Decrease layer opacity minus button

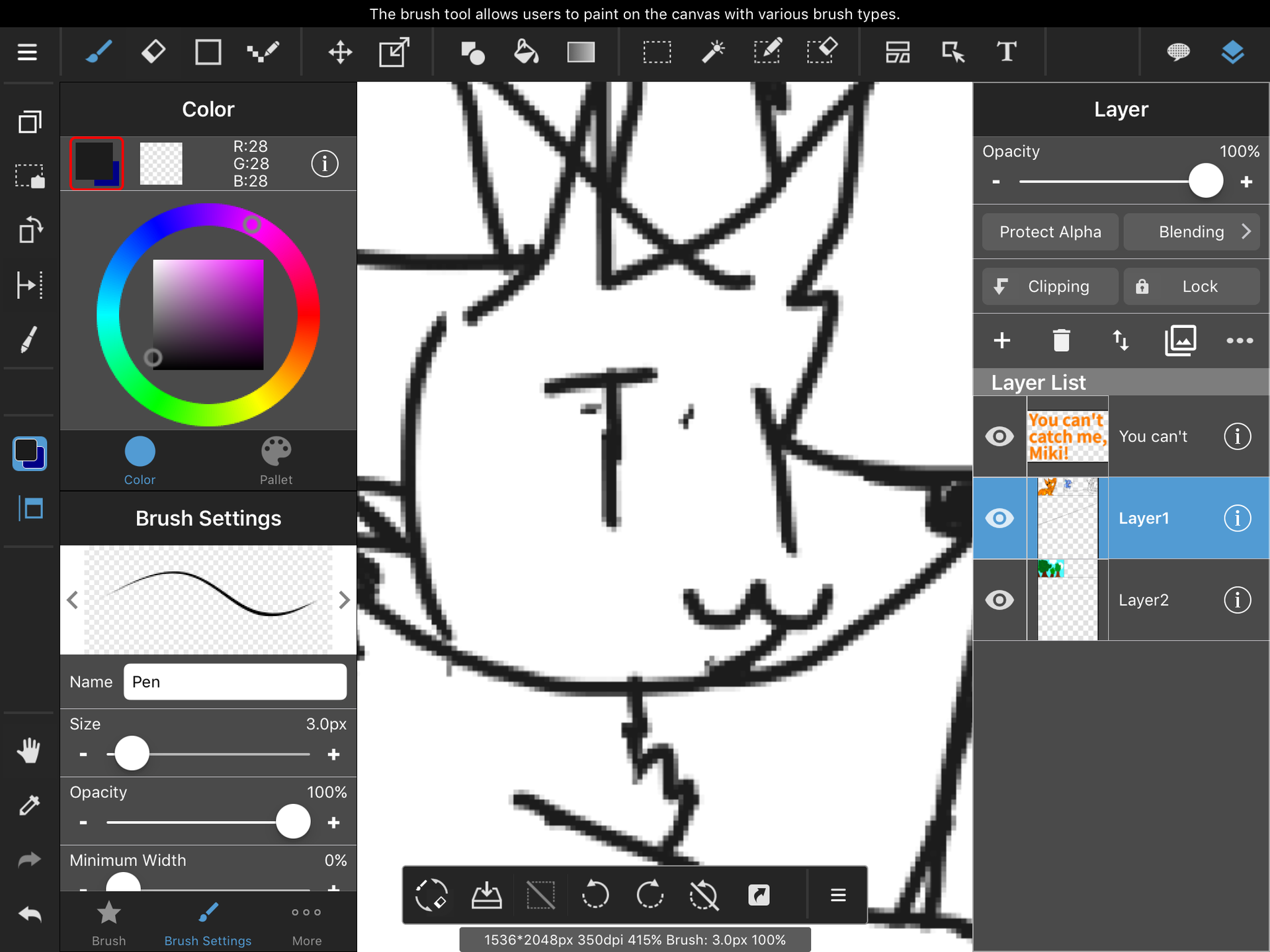996,182
